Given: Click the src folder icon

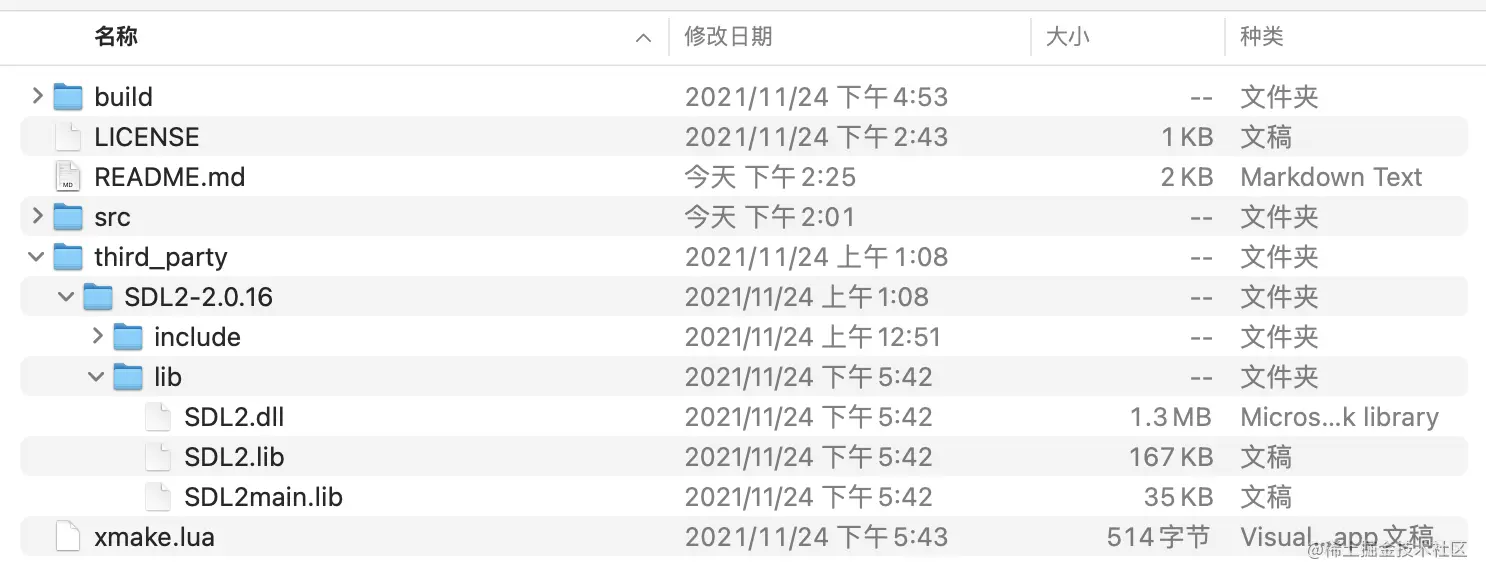Looking at the screenshot, I should coord(68,216).
